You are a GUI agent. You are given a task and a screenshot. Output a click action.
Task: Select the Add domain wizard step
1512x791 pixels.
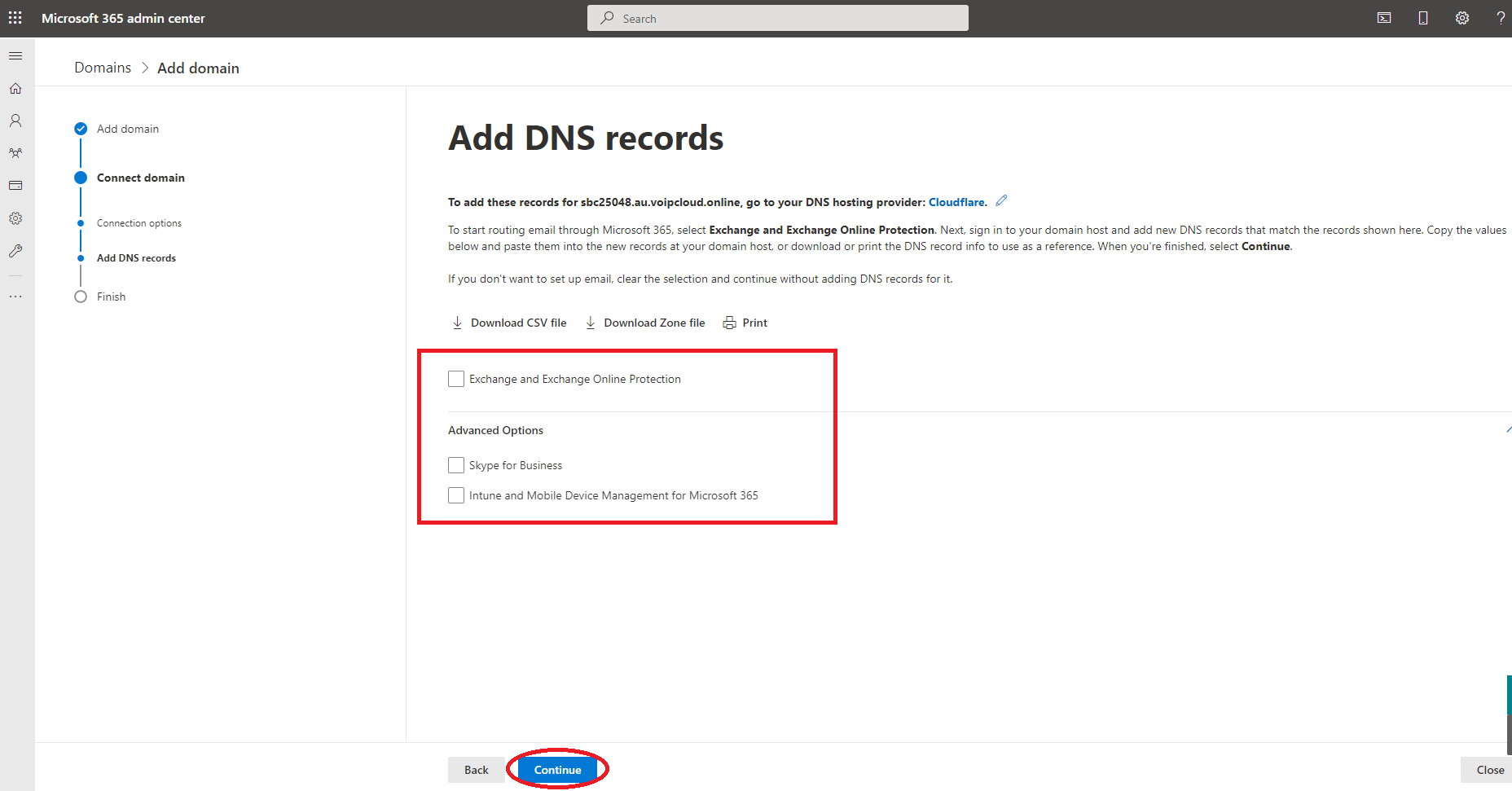pos(128,129)
